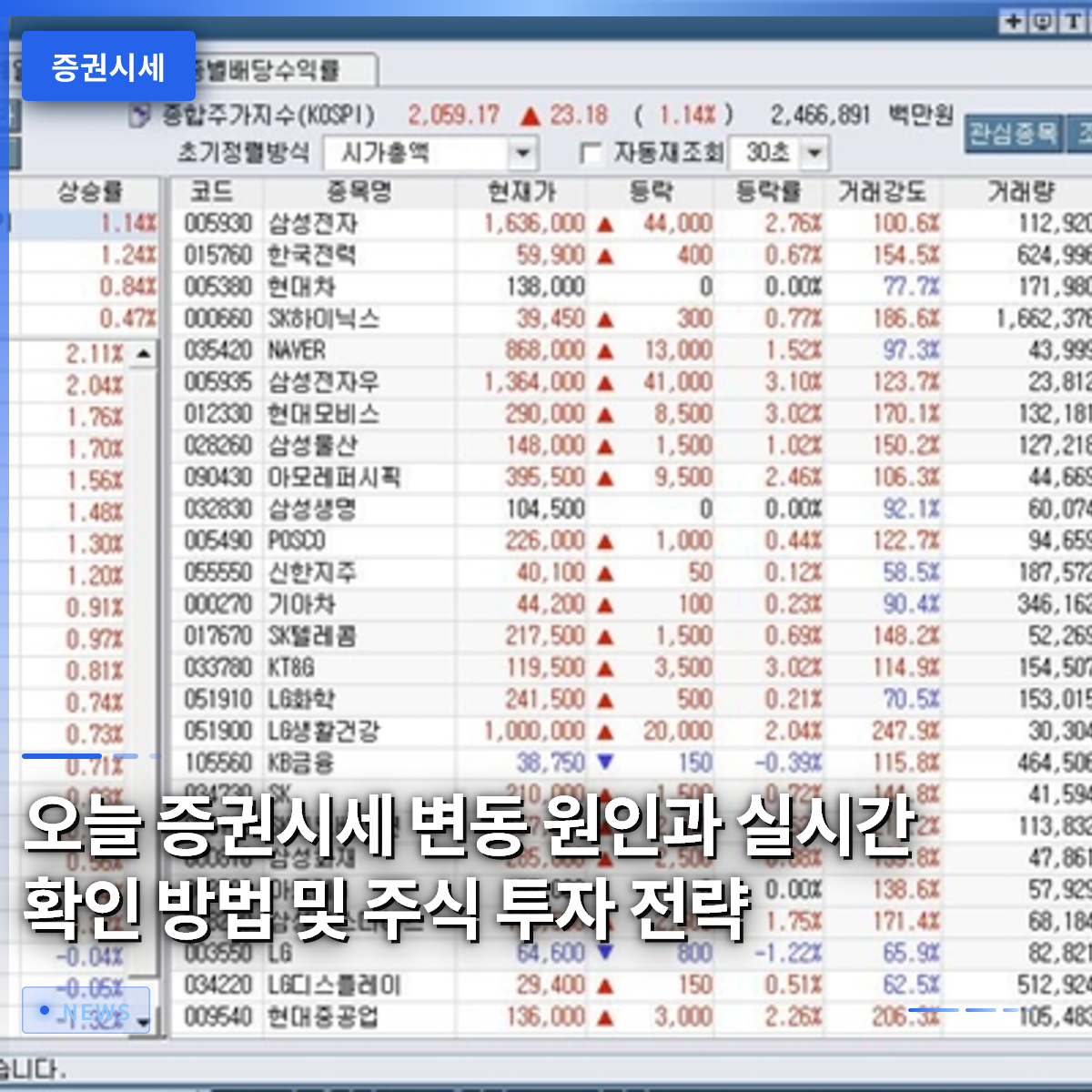Click the 2.76% change rate cell
The height and width of the screenshot is (1092, 1092).
point(793,224)
